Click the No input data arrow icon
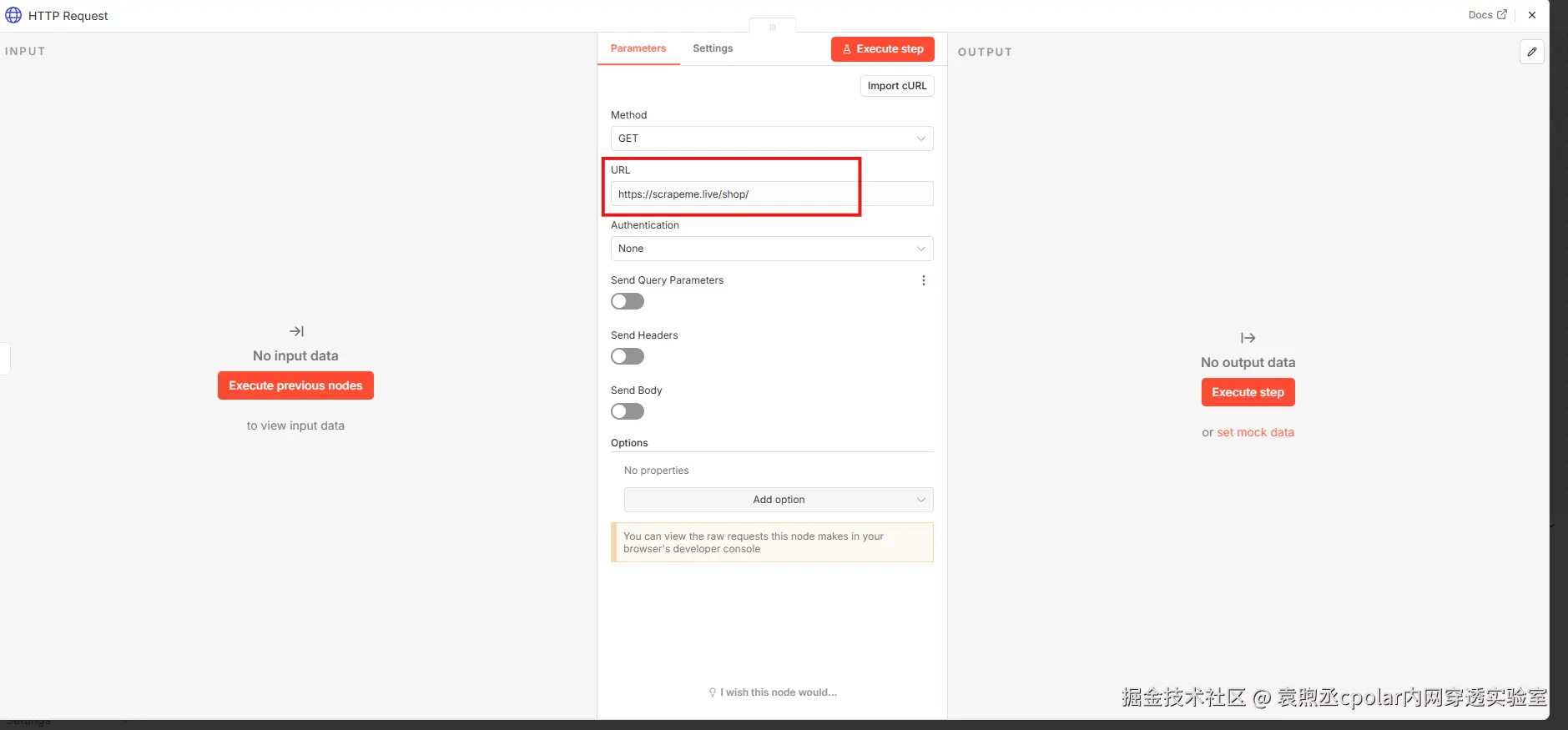The image size is (1568, 730). pyautogui.click(x=296, y=331)
